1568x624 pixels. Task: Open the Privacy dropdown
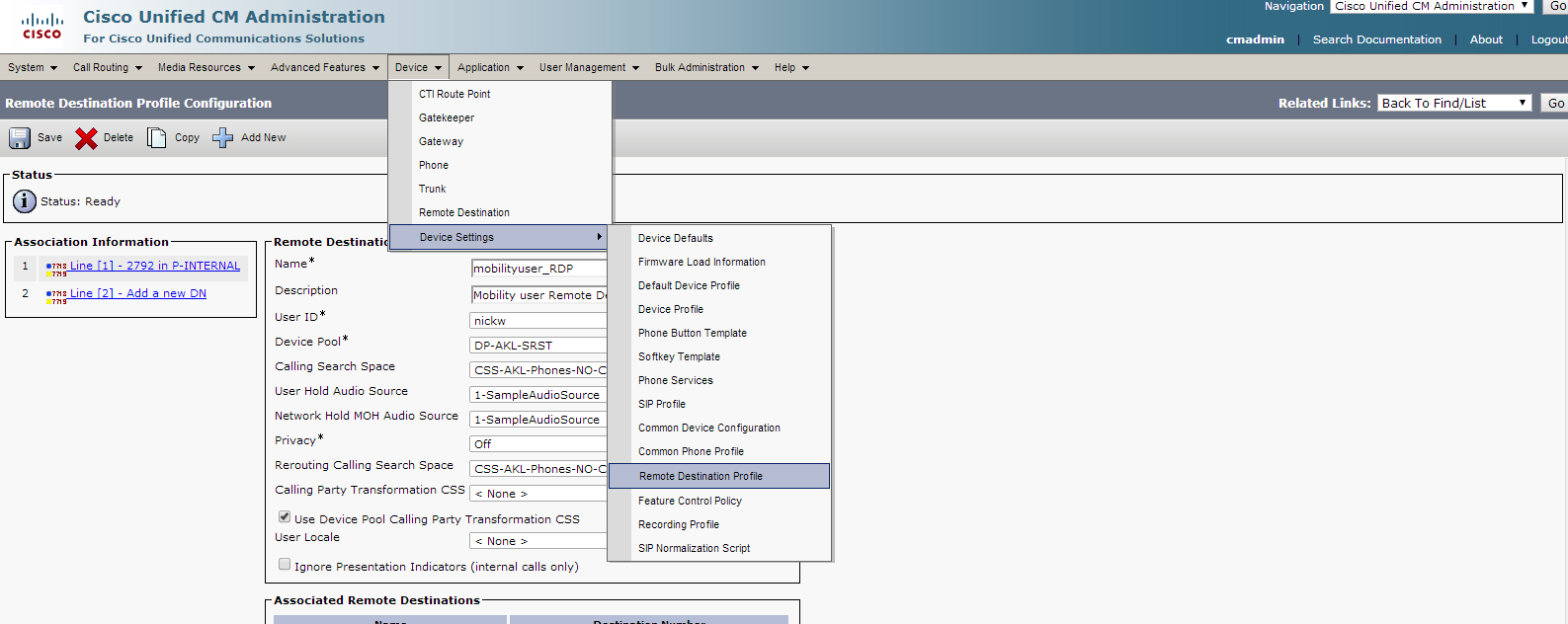click(537, 444)
